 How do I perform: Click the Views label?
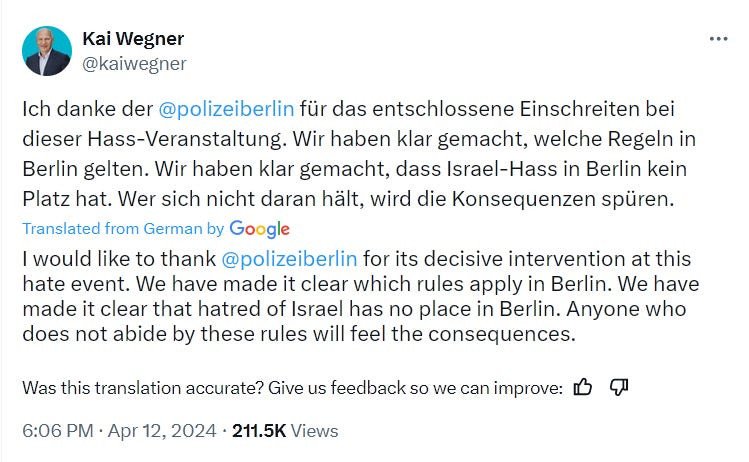(314, 431)
